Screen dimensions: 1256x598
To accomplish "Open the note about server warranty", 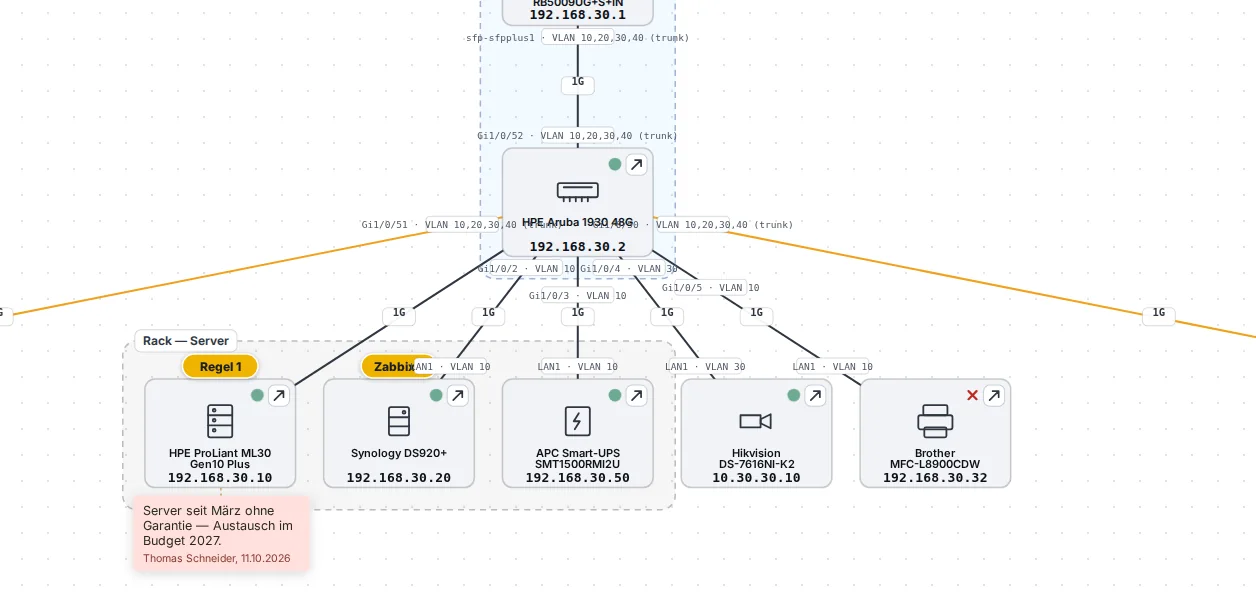I will coord(222,533).
